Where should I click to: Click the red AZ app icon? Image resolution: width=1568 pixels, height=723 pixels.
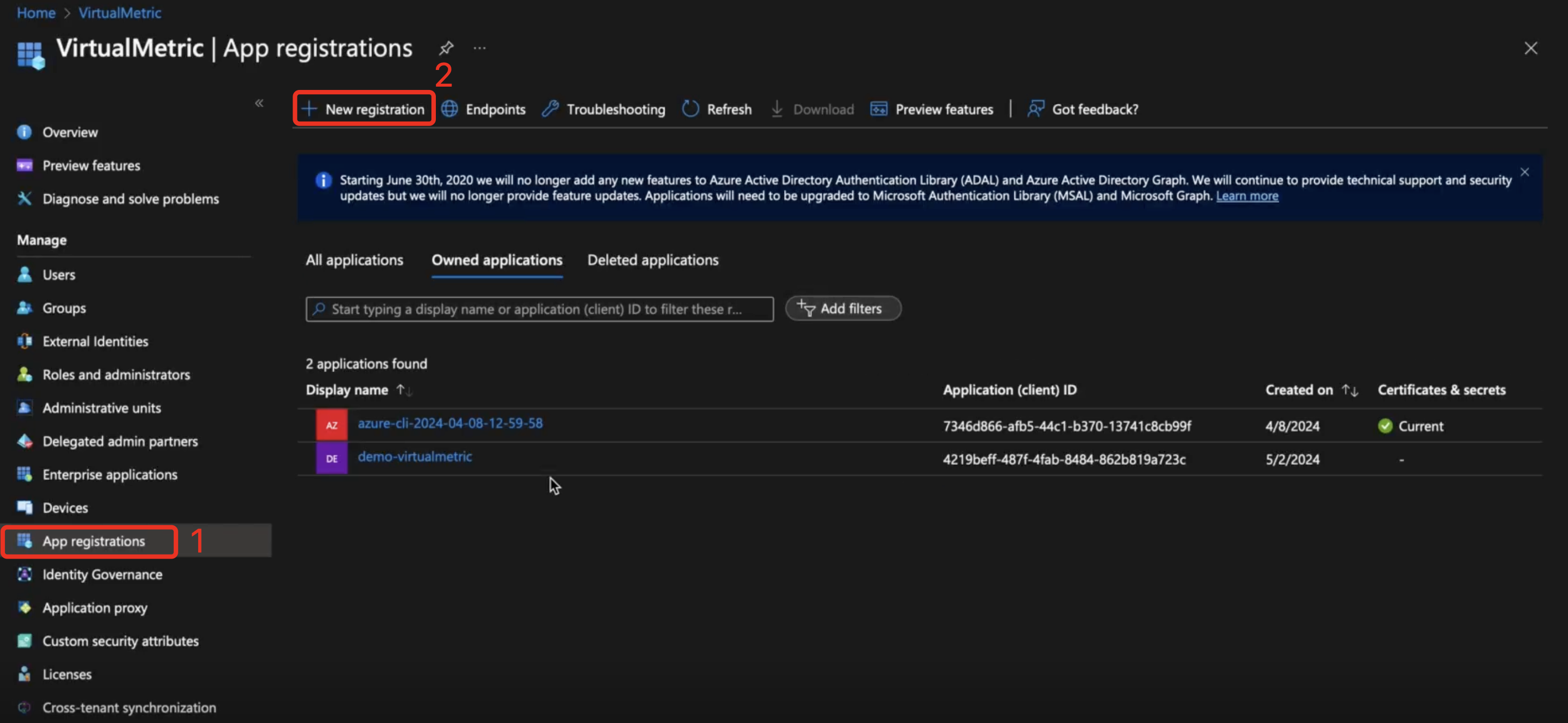click(x=331, y=425)
